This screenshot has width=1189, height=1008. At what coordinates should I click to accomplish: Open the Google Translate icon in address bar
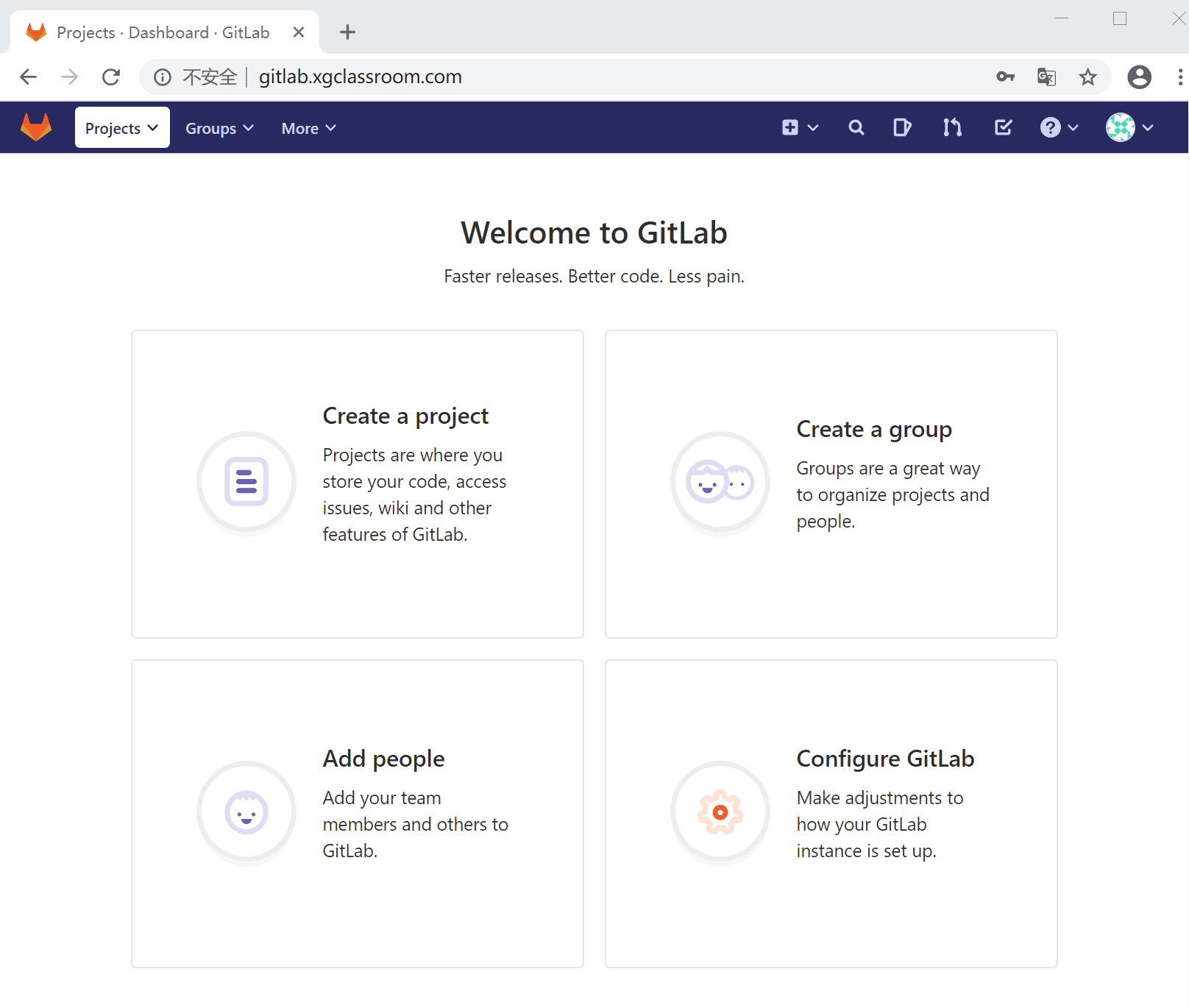1046,77
